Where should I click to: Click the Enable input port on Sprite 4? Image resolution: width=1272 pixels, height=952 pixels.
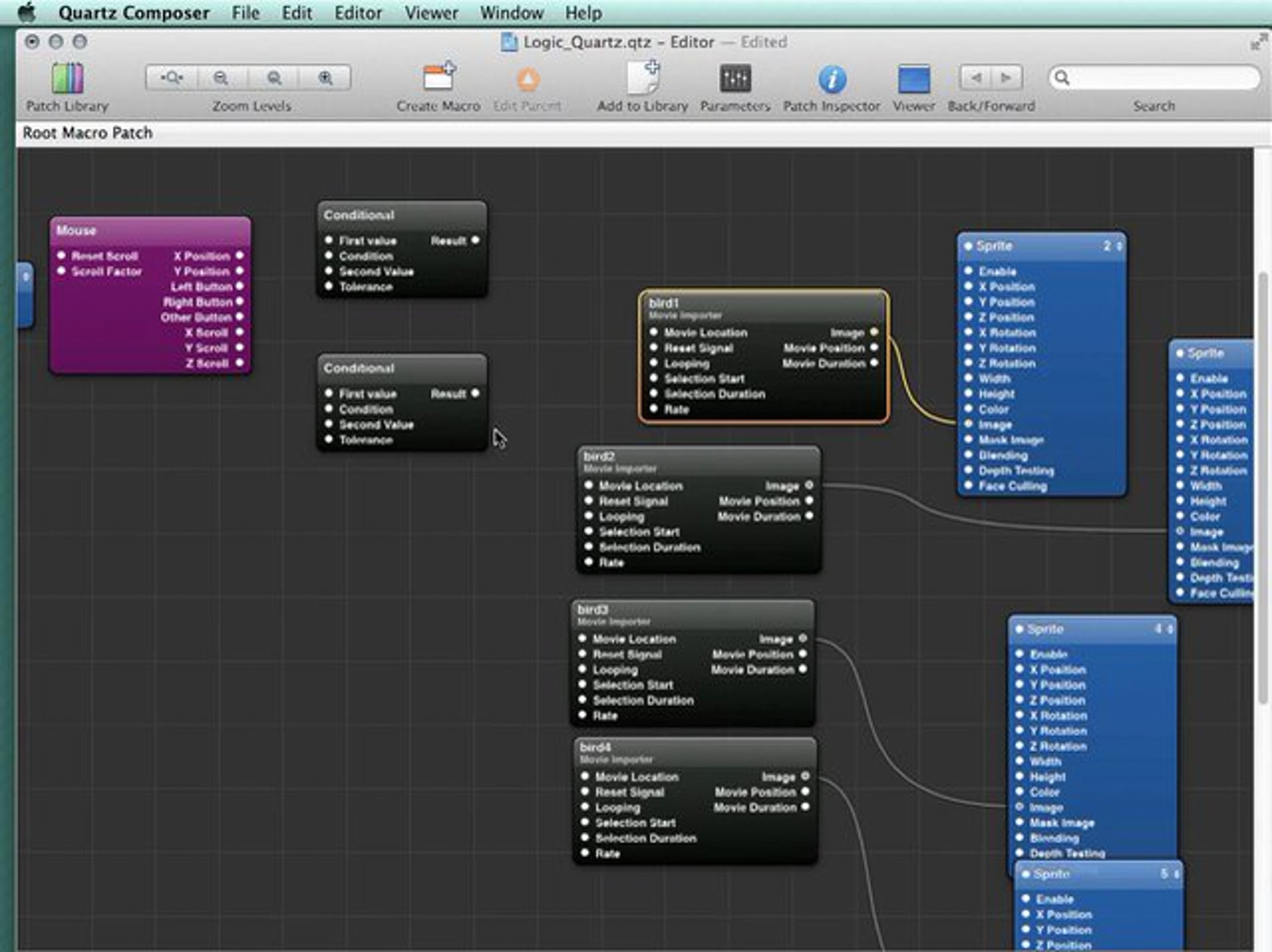(x=1020, y=654)
